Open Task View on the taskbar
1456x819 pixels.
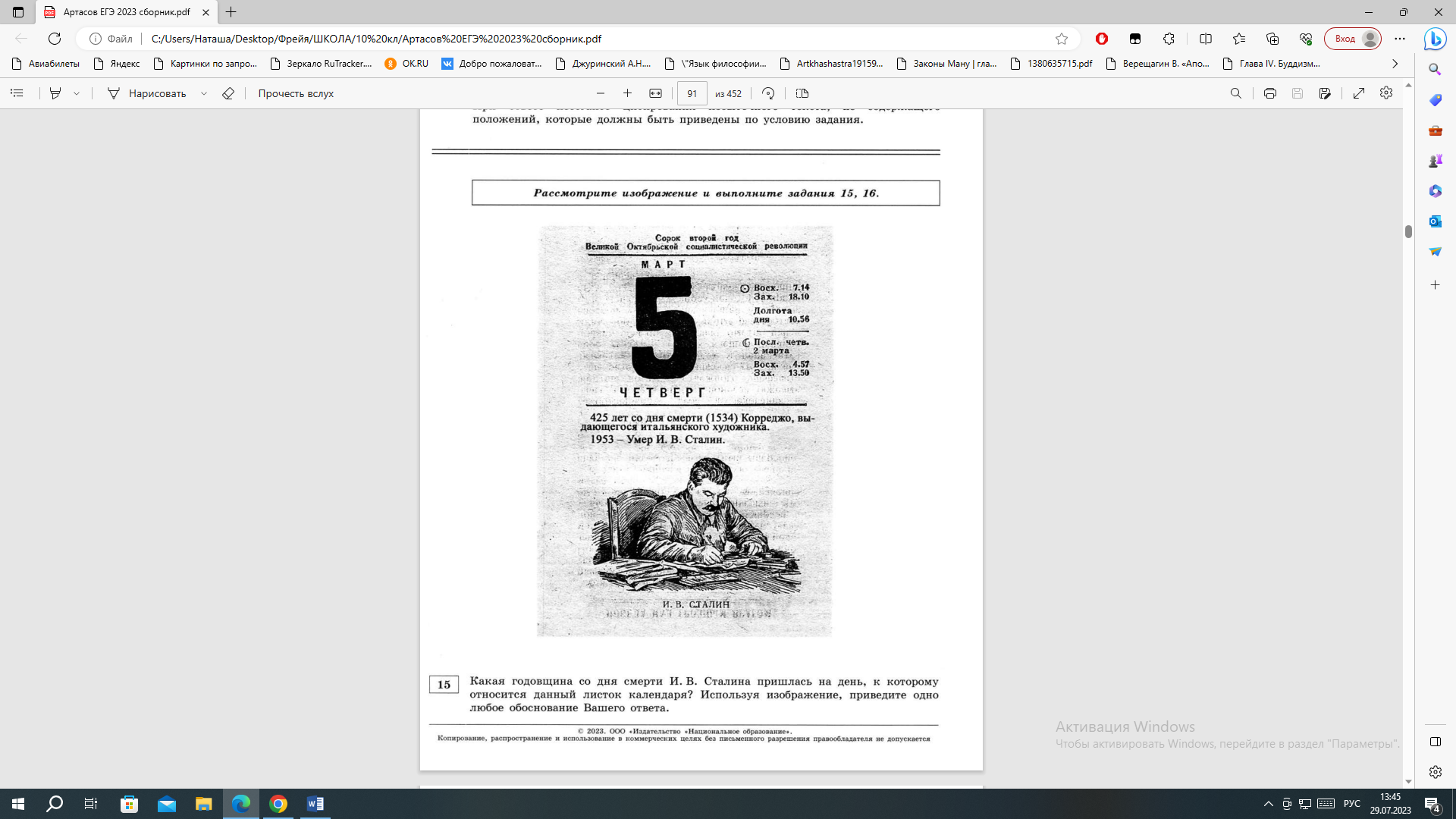[x=91, y=804]
